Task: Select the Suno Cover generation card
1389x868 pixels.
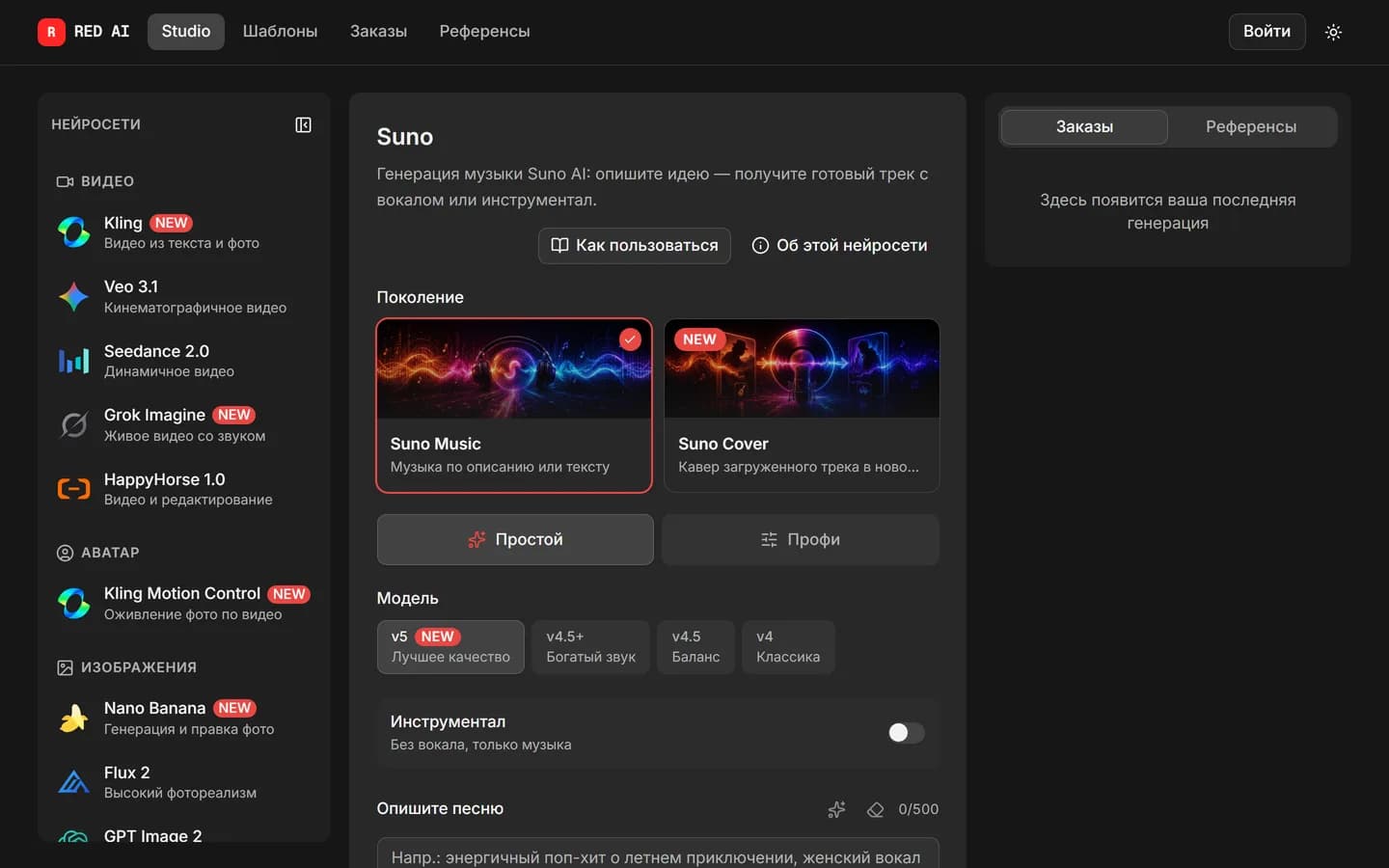Action: (x=802, y=405)
